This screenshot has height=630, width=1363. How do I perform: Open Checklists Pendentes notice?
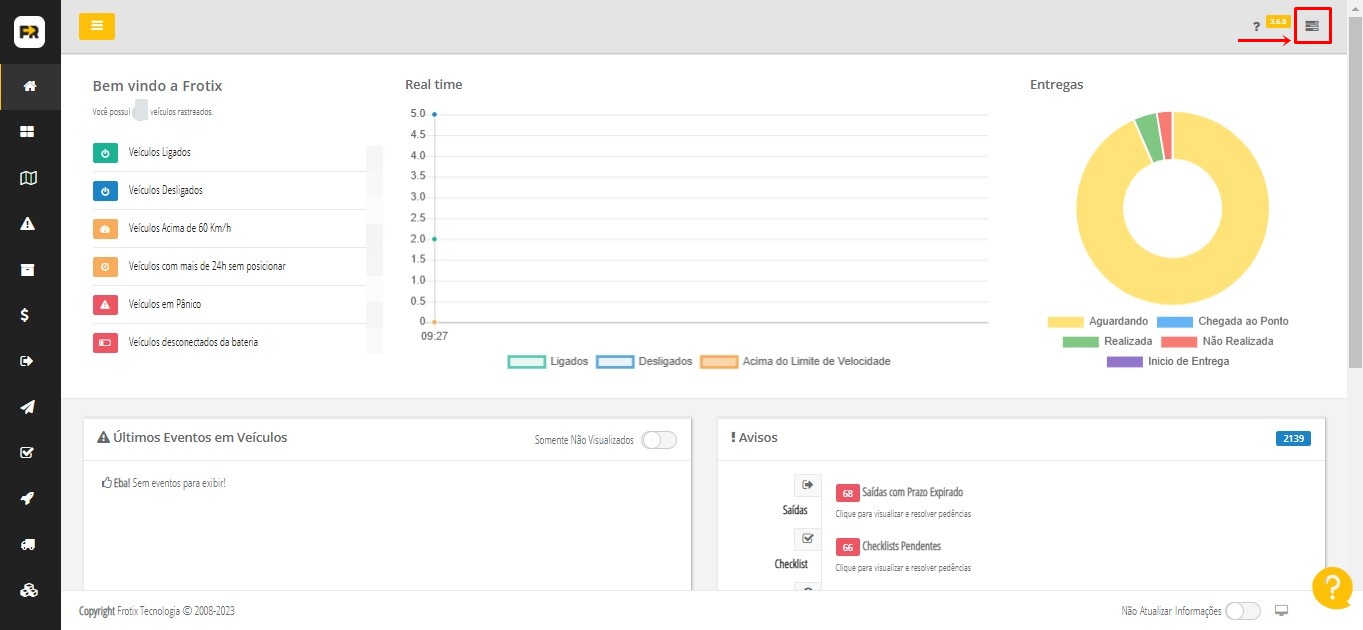point(900,547)
